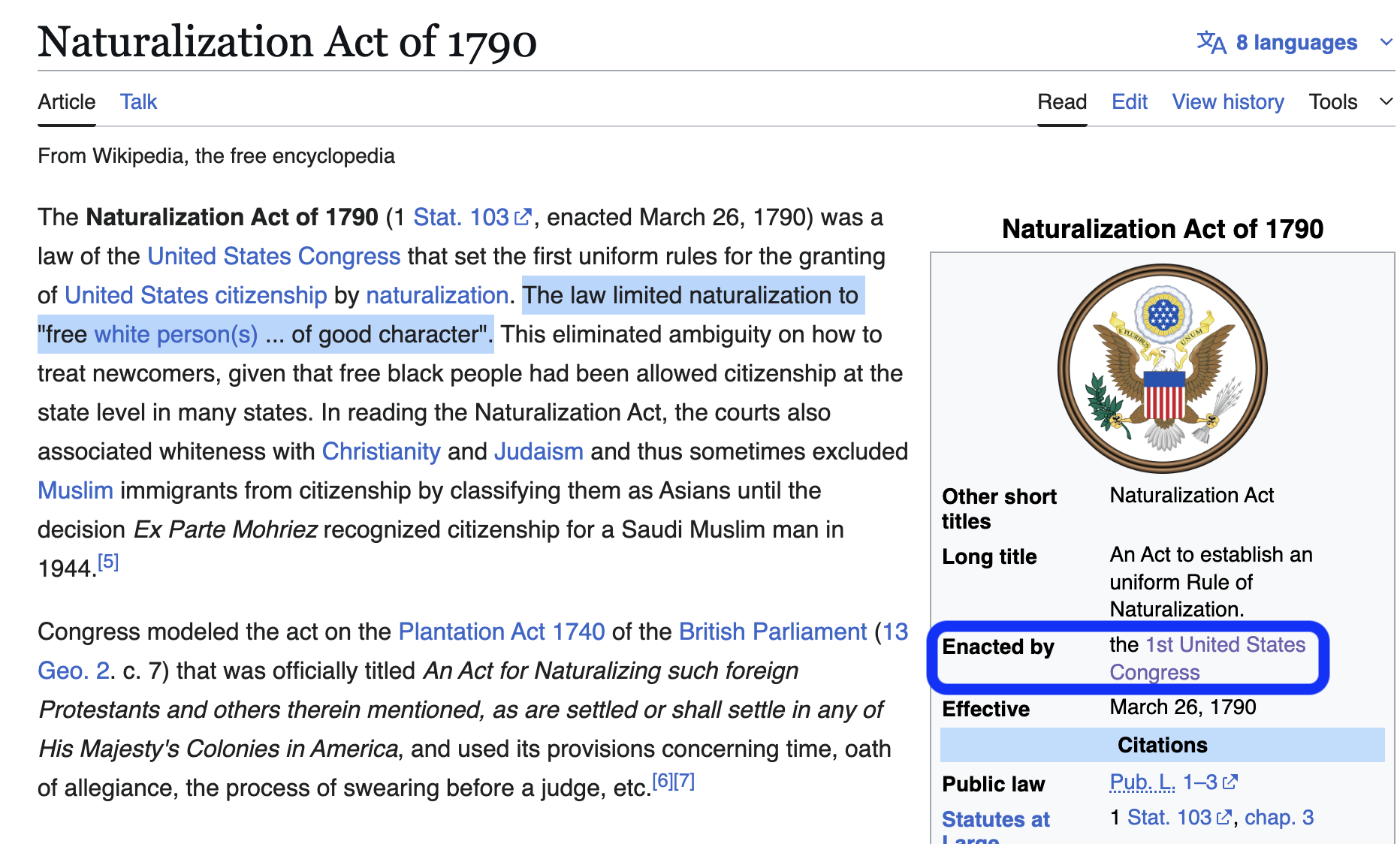Open the 1st United States Congress link
The image size is (1400, 844).
click(1207, 658)
